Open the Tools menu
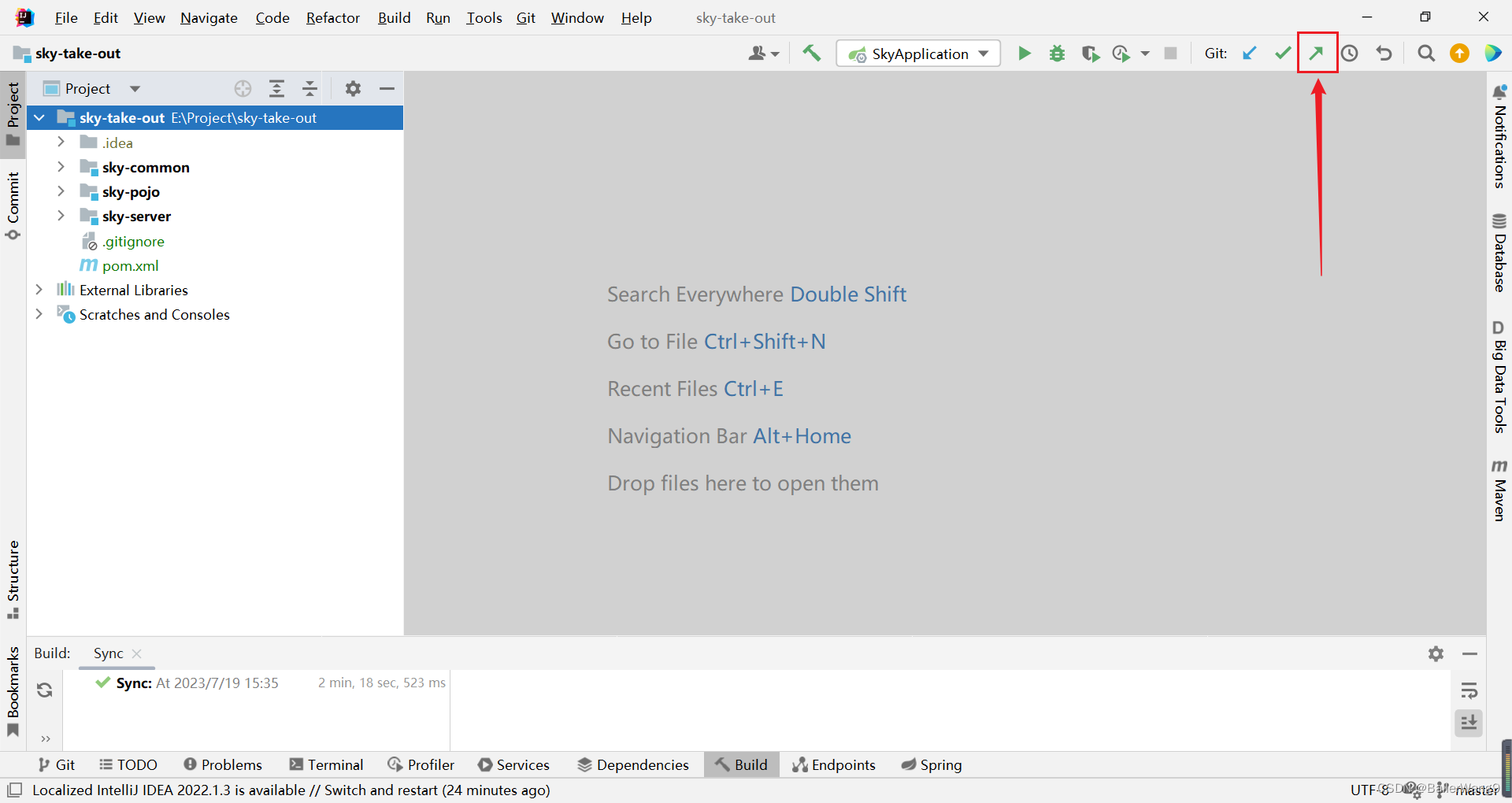This screenshot has height=803, width=1512. point(484,17)
